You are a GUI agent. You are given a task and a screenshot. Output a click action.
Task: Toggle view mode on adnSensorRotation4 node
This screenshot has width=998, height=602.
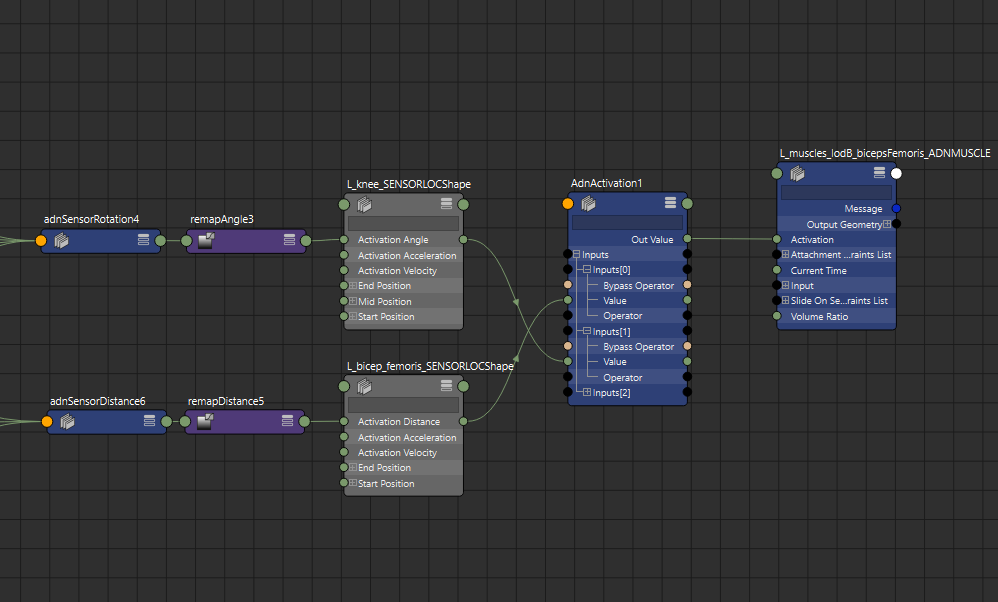point(143,240)
